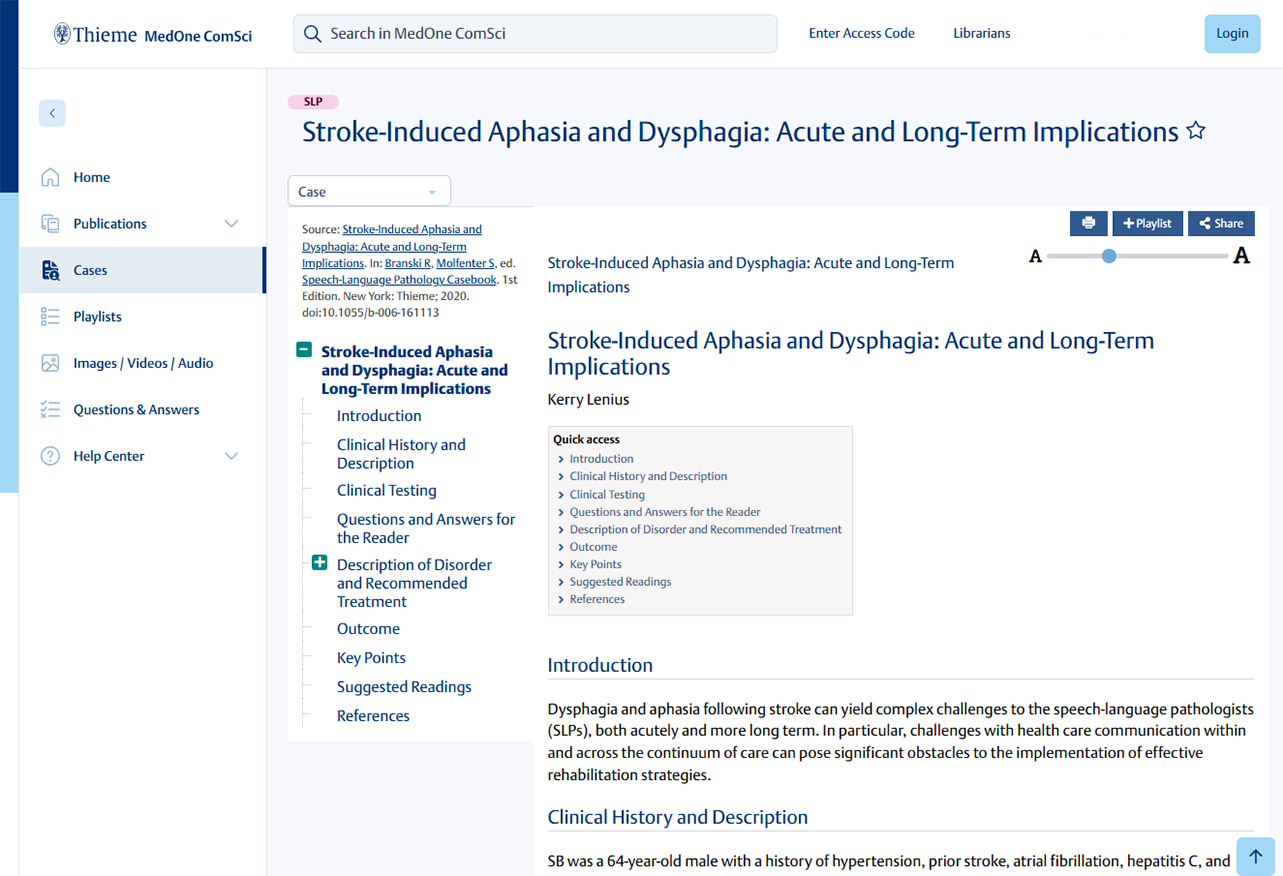Click the Playlists sidebar icon
The width and height of the screenshot is (1283, 876).
pos(50,316)
